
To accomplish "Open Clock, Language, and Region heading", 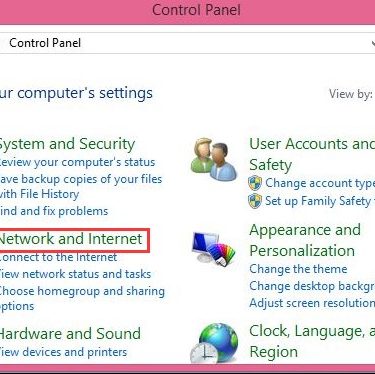I will [x=312, y=341].
